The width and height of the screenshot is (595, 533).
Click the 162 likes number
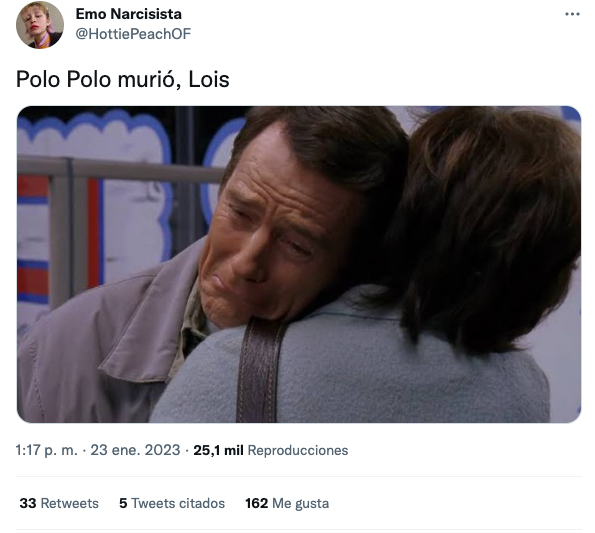click(x=257, y=503)
